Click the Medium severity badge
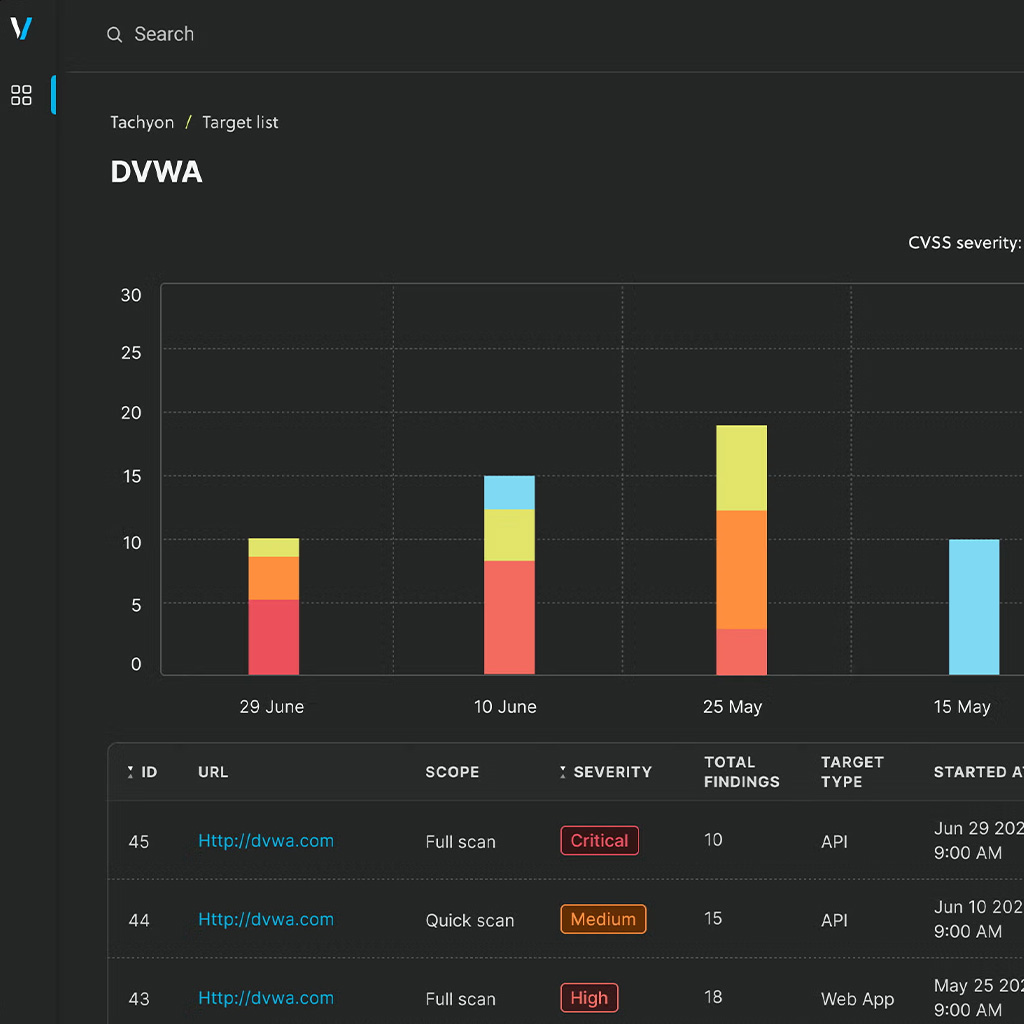The height and width of the screenshot is (1024, 1024). (x=603, y=920)
